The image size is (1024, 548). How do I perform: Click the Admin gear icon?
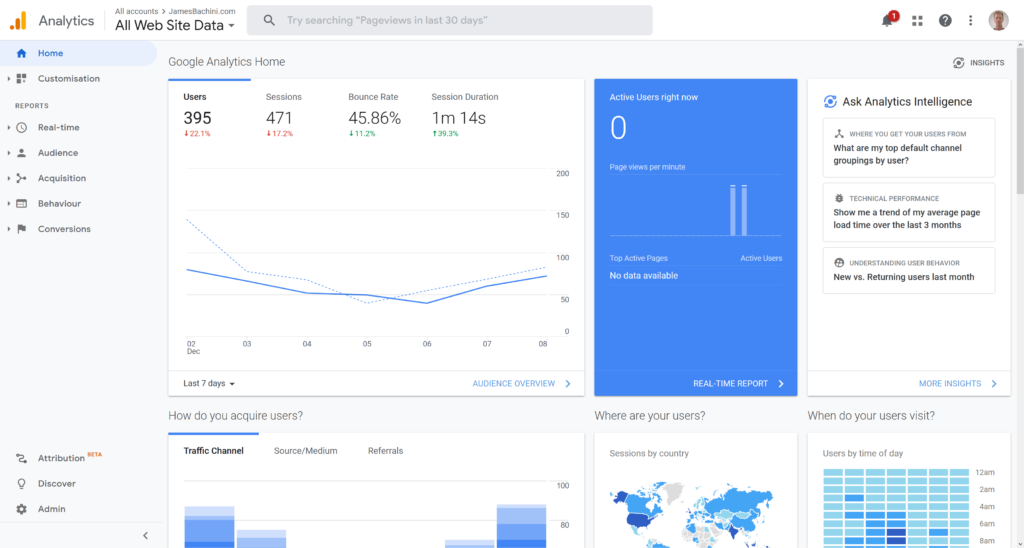point(22,509)
